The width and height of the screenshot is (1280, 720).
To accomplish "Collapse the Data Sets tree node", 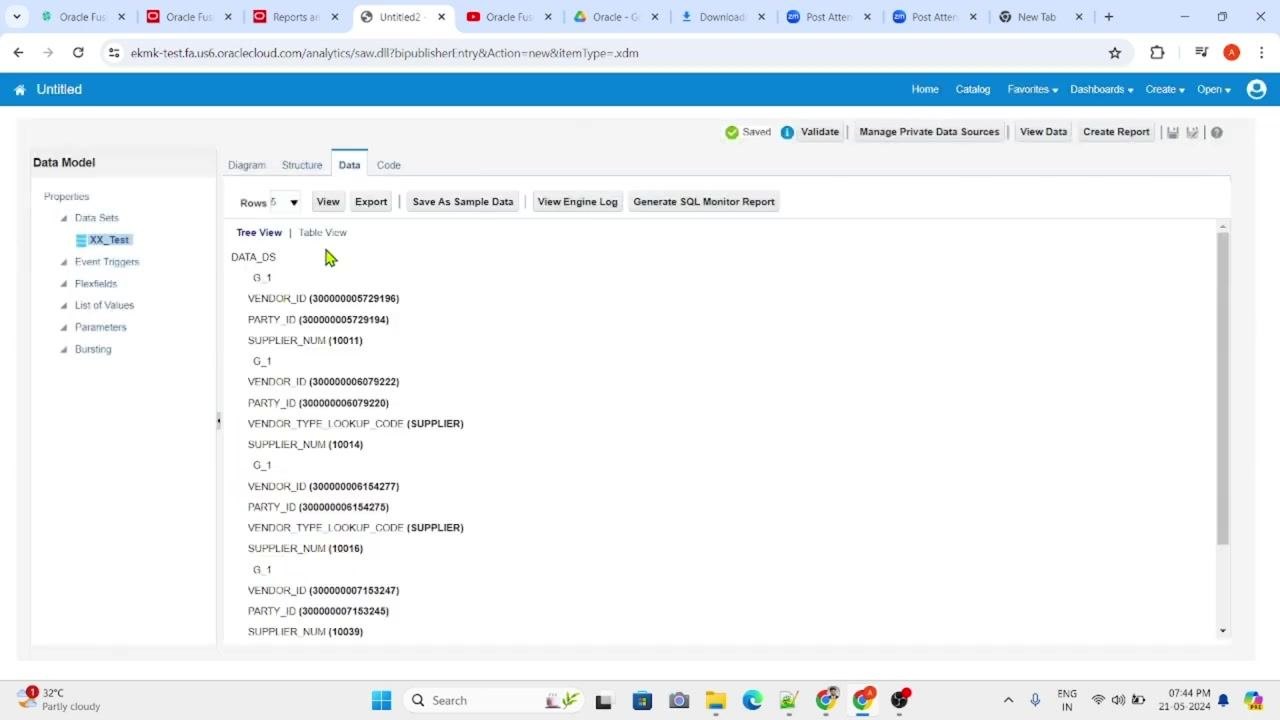I will [64, 218].
